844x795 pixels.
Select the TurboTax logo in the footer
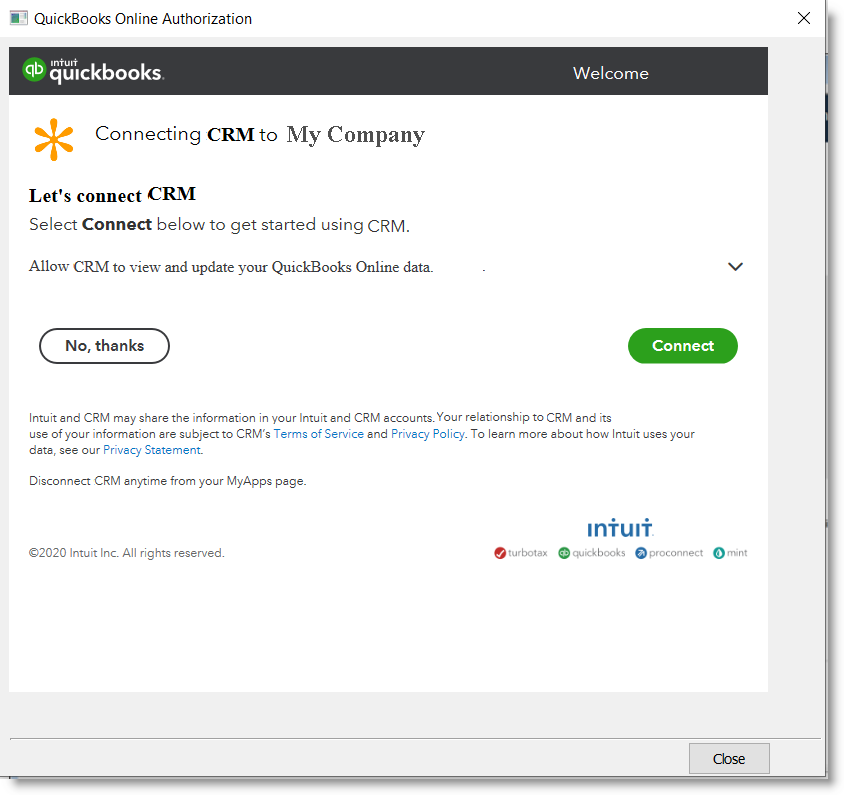click(x=521, y=553)
